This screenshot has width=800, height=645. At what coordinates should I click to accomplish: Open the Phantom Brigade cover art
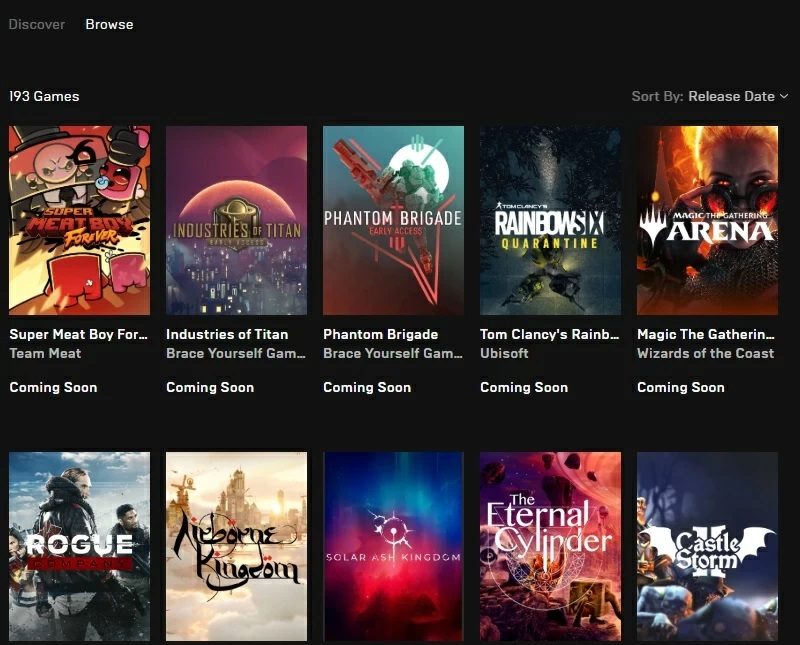pos(393,220)
